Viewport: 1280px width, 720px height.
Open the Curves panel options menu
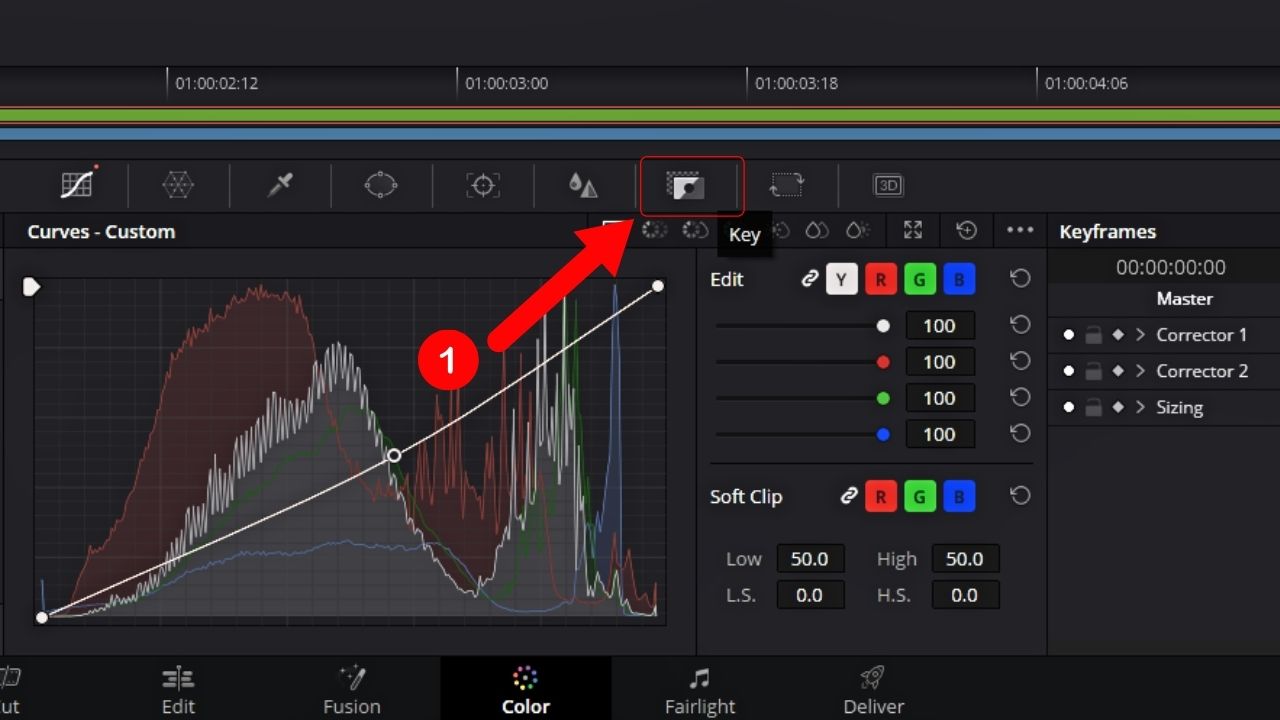tap(1020, 230)
